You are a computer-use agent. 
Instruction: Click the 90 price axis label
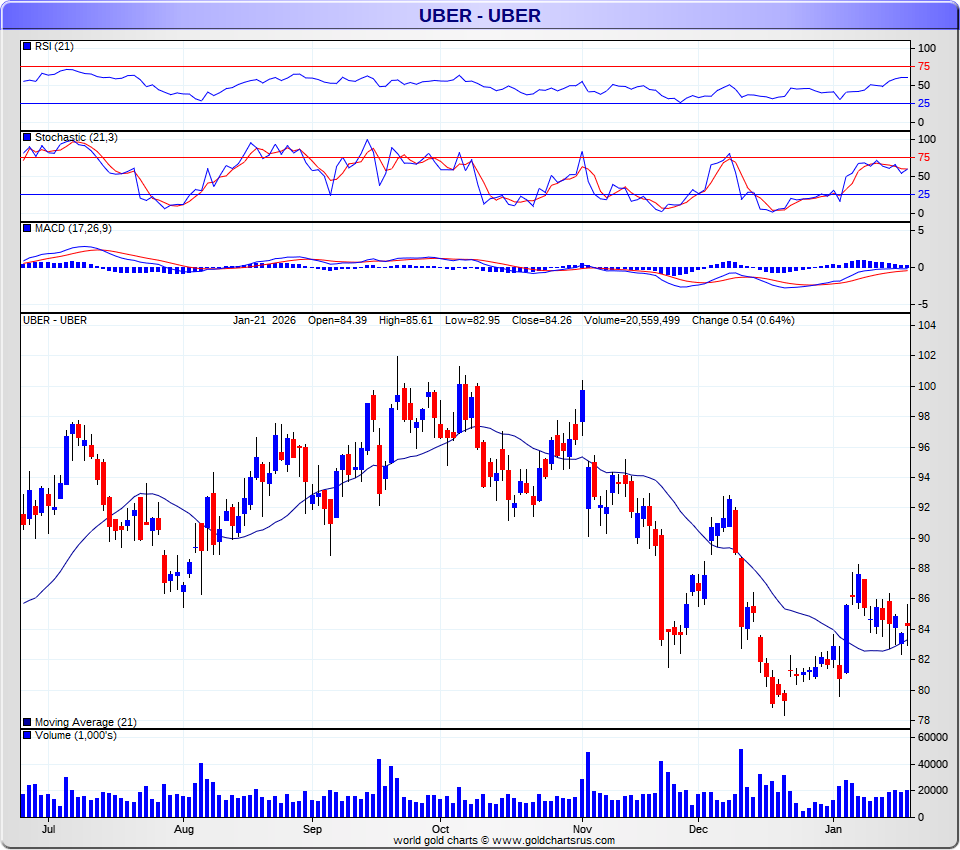[x=924, y=538]
